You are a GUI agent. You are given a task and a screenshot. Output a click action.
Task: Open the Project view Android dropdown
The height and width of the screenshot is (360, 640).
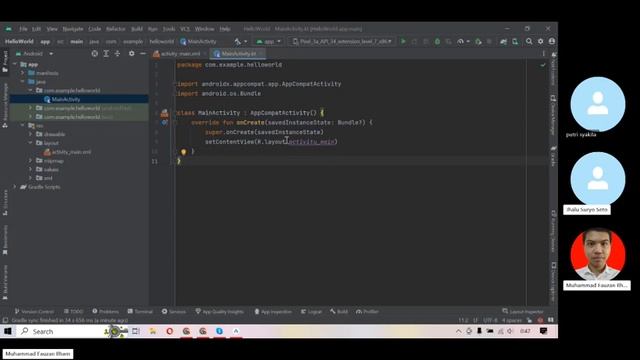(34, 53)
